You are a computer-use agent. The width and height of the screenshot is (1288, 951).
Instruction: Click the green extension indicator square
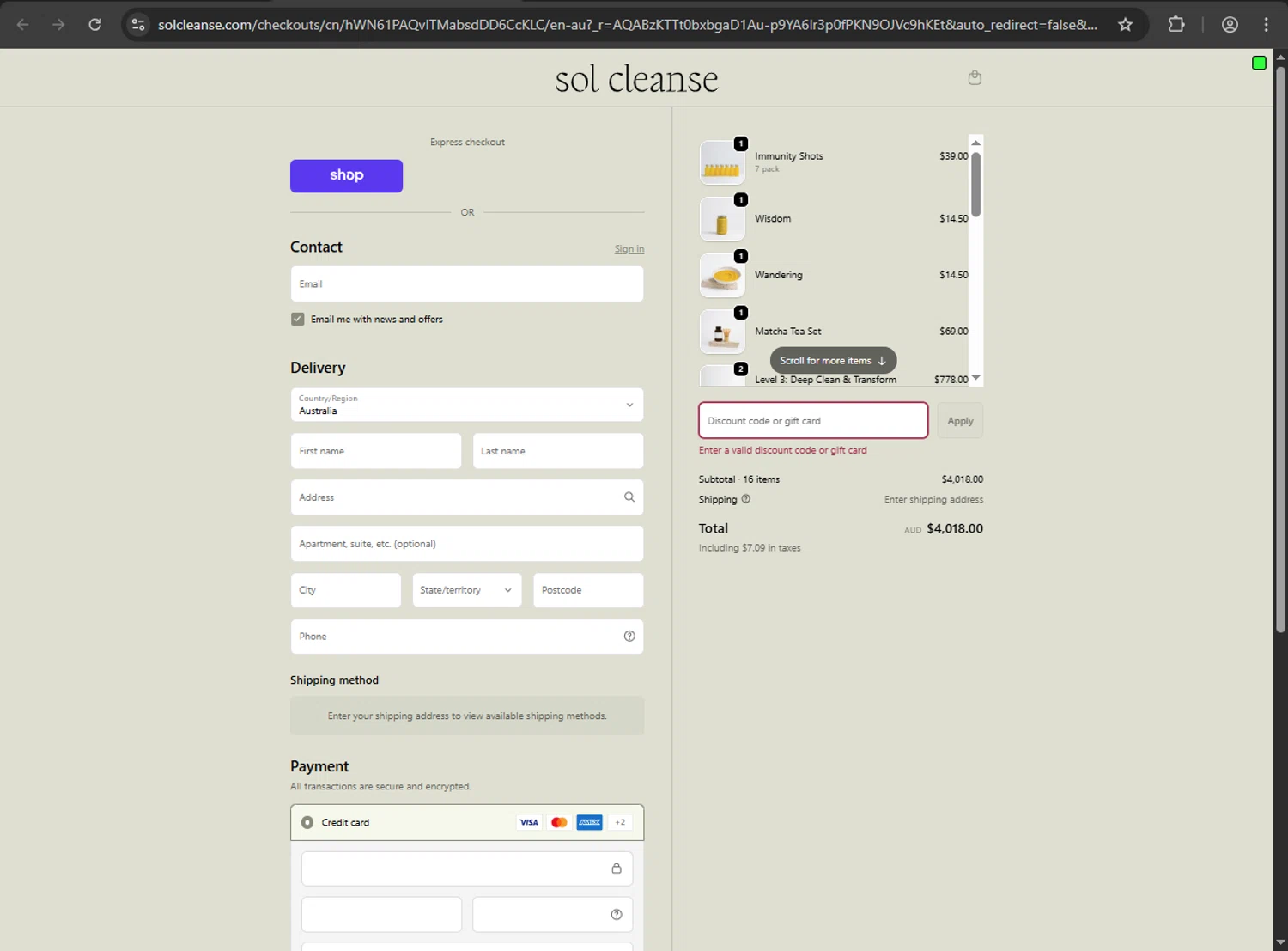pos(1259,63)
